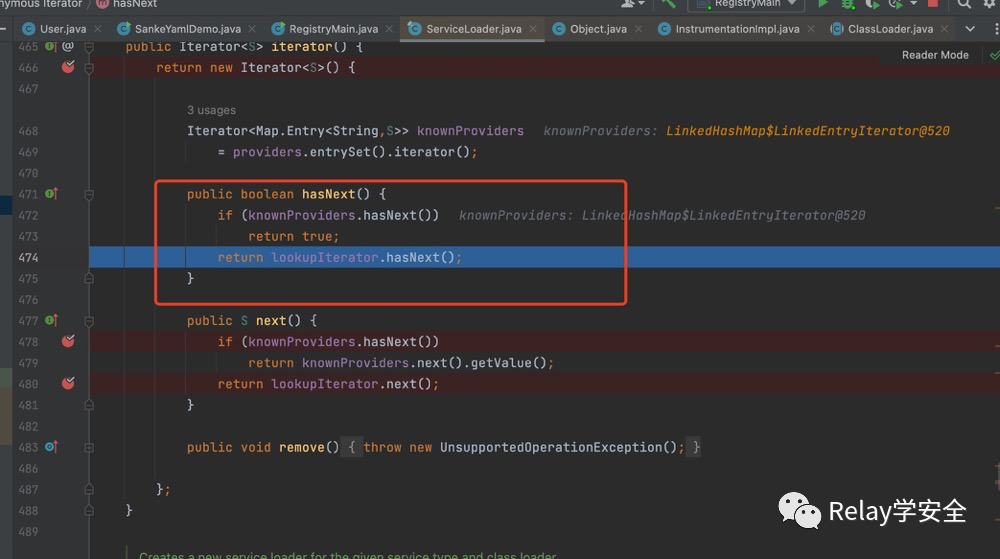Open Search Everywhere magnifier icon
The height and width of the screenshot is (559, 1000).
click(x=964, y=4)
